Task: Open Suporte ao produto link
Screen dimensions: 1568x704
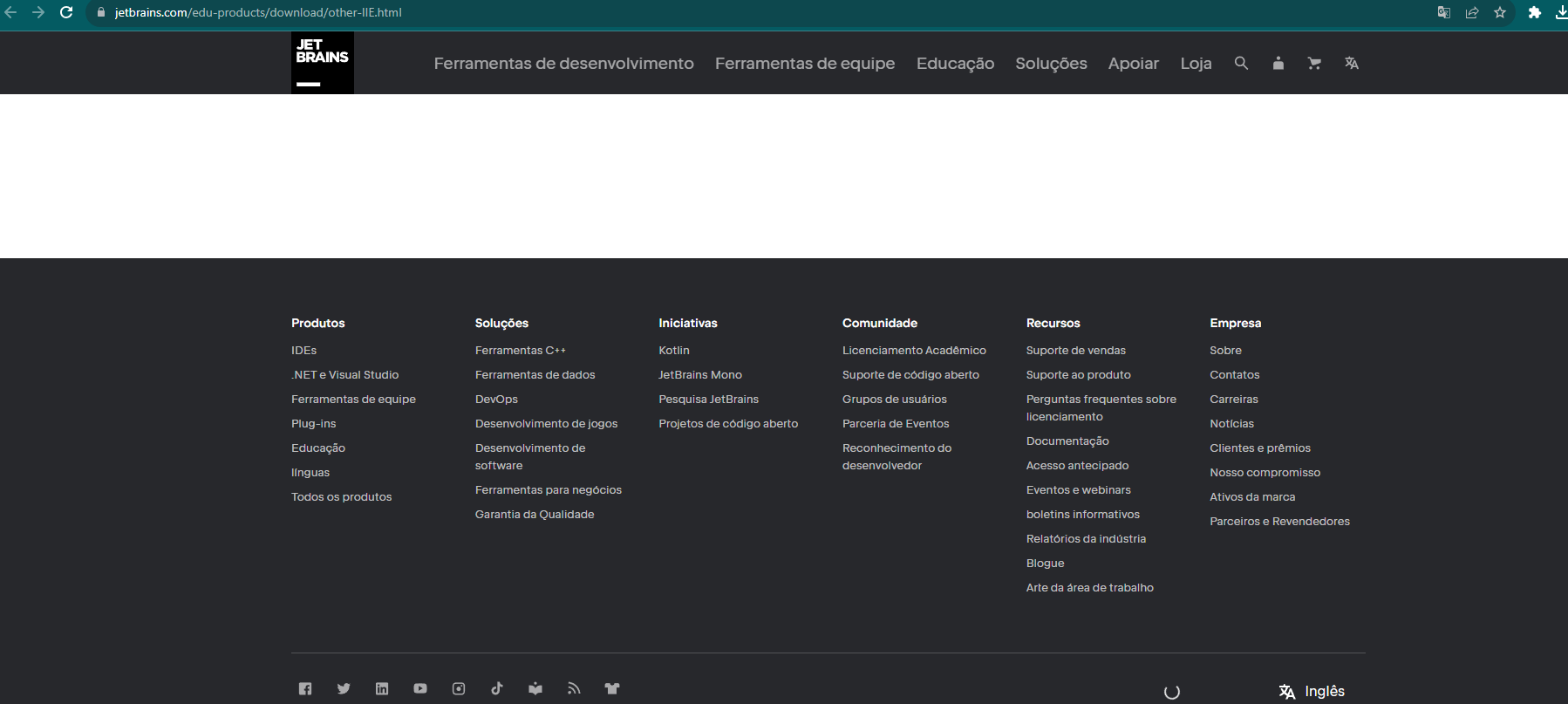Action: [x=1078, y=374]
